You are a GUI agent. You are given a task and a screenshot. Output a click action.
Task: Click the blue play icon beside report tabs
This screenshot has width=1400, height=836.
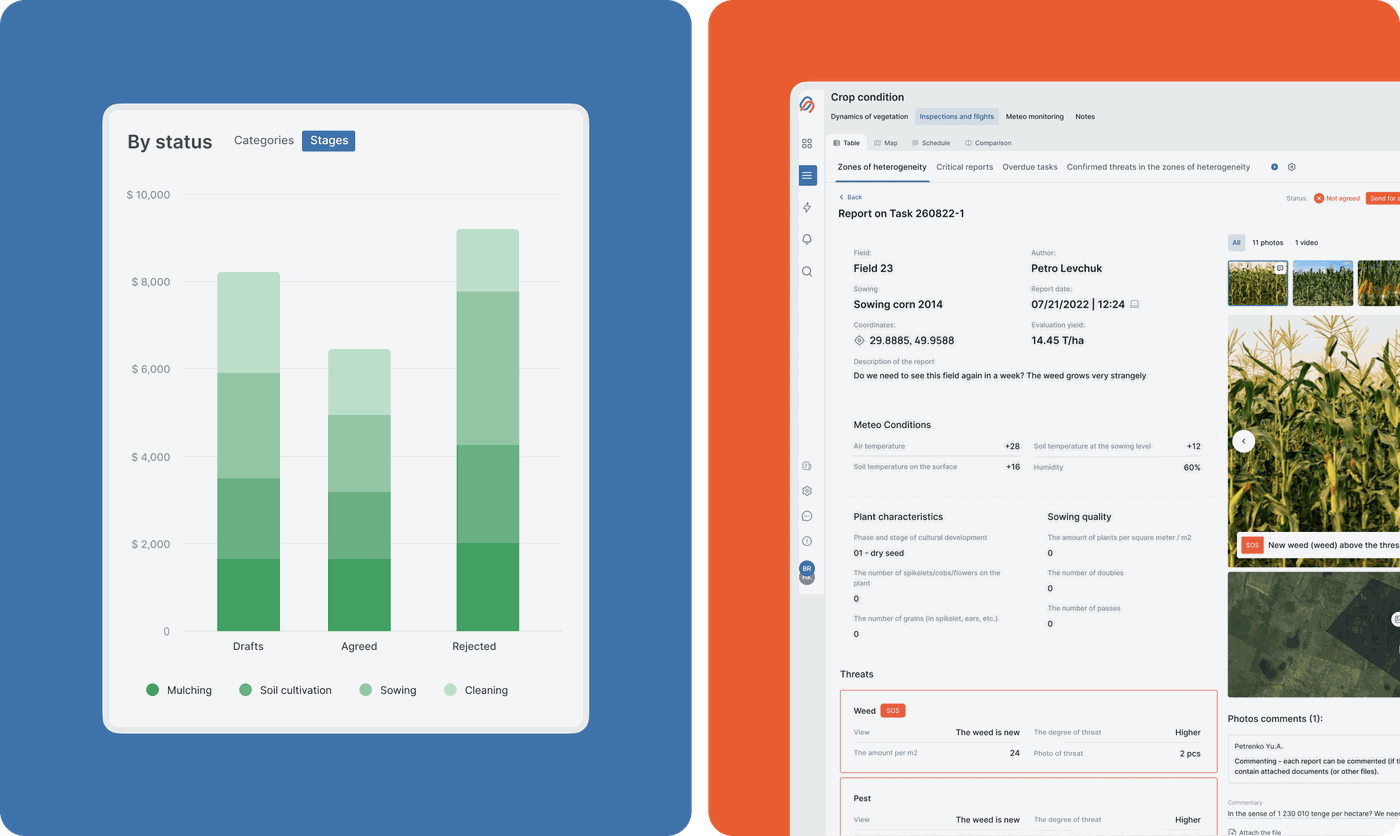[1274, 167]
